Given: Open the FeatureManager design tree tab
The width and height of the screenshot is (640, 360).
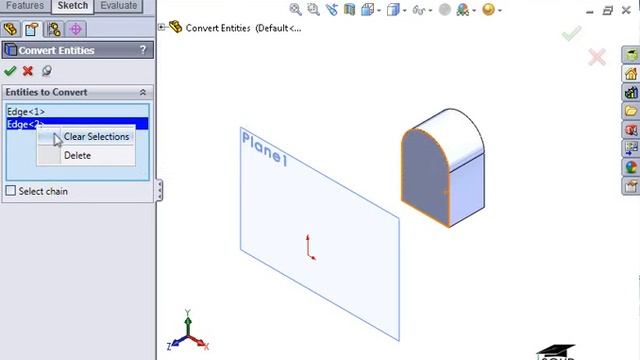Looking at the screenshot, I should [x=11, y=29].
